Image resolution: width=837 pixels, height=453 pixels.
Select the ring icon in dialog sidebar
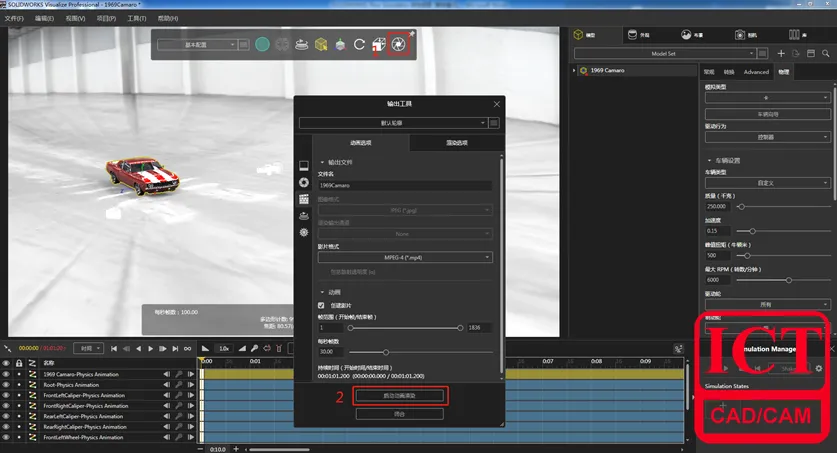[x=304, y=182]
